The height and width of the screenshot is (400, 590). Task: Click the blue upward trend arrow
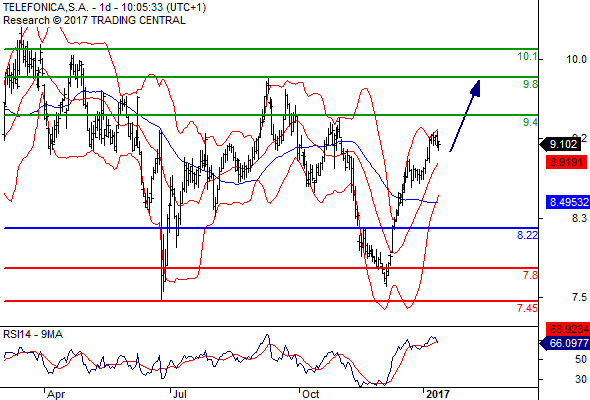pyautogui.click(x=465, y=116)
